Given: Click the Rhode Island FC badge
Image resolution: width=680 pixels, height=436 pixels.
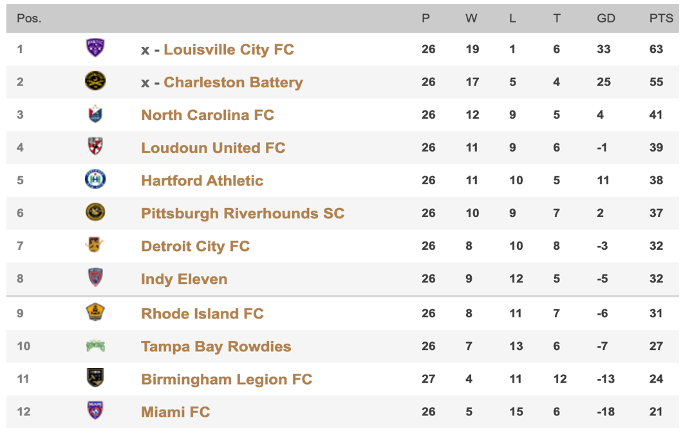Looking at the screenshot, I should coord(95,312).
